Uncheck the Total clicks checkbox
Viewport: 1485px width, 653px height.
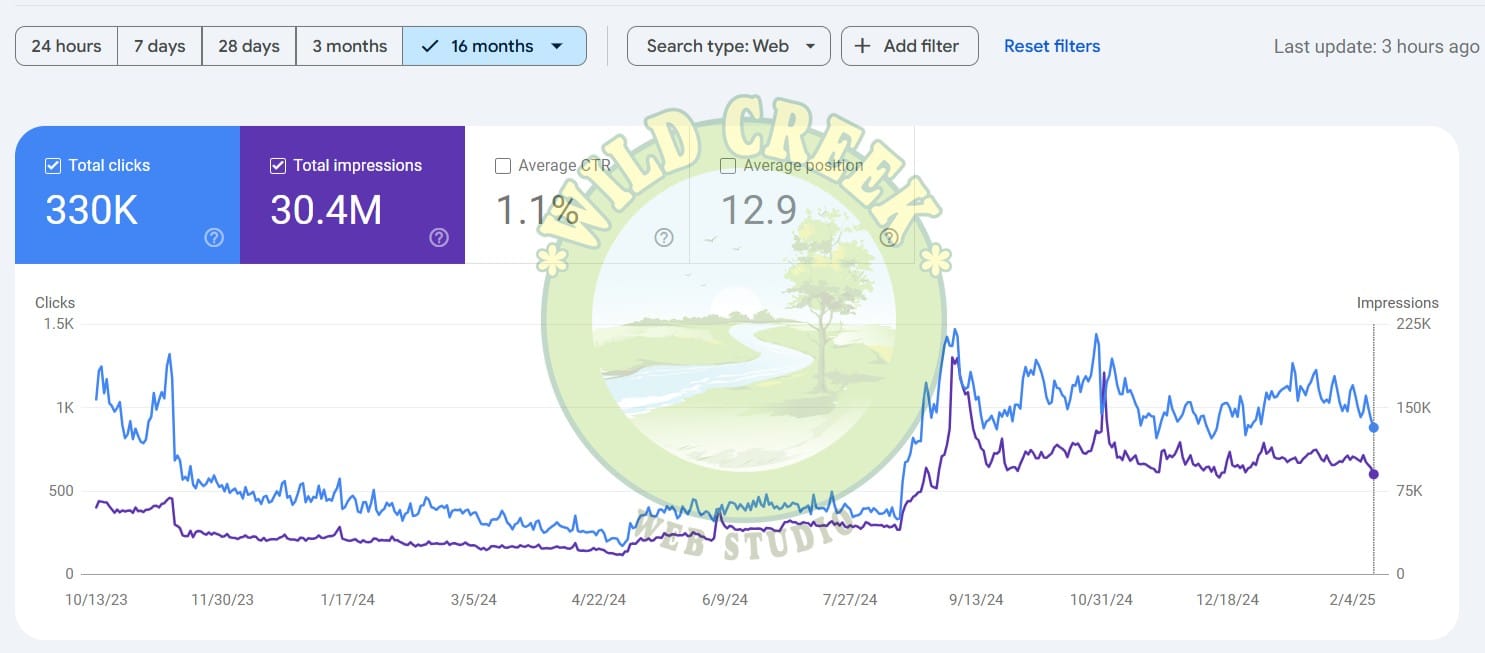(53, 165)
